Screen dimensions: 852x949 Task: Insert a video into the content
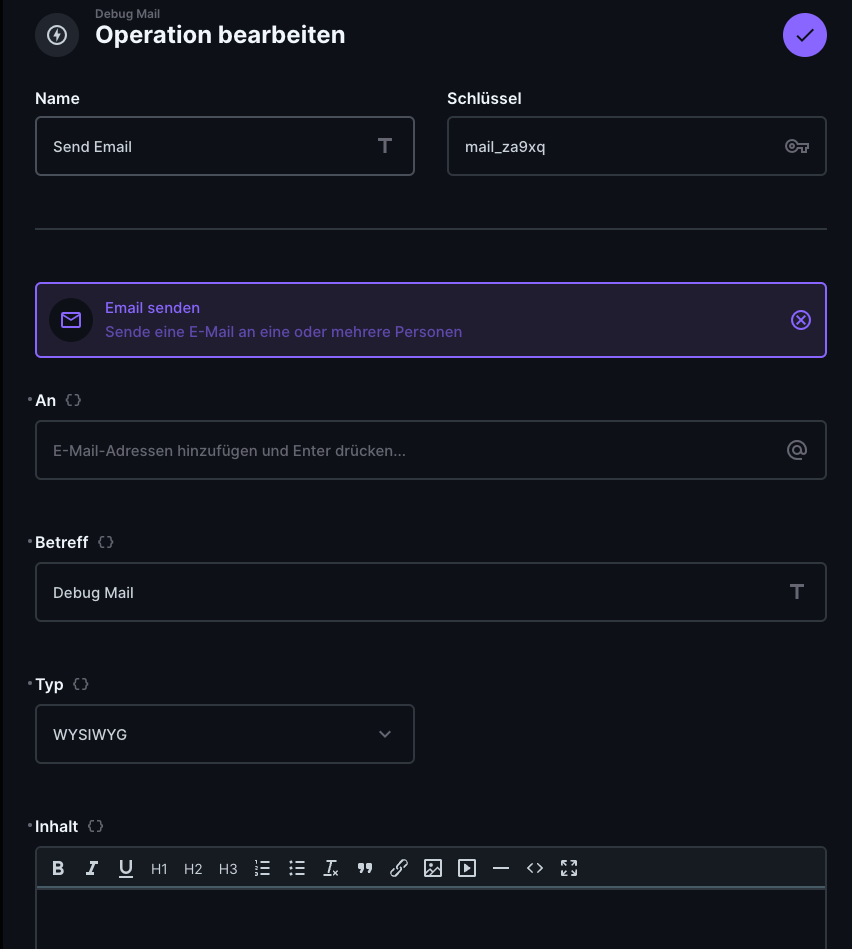467,868
